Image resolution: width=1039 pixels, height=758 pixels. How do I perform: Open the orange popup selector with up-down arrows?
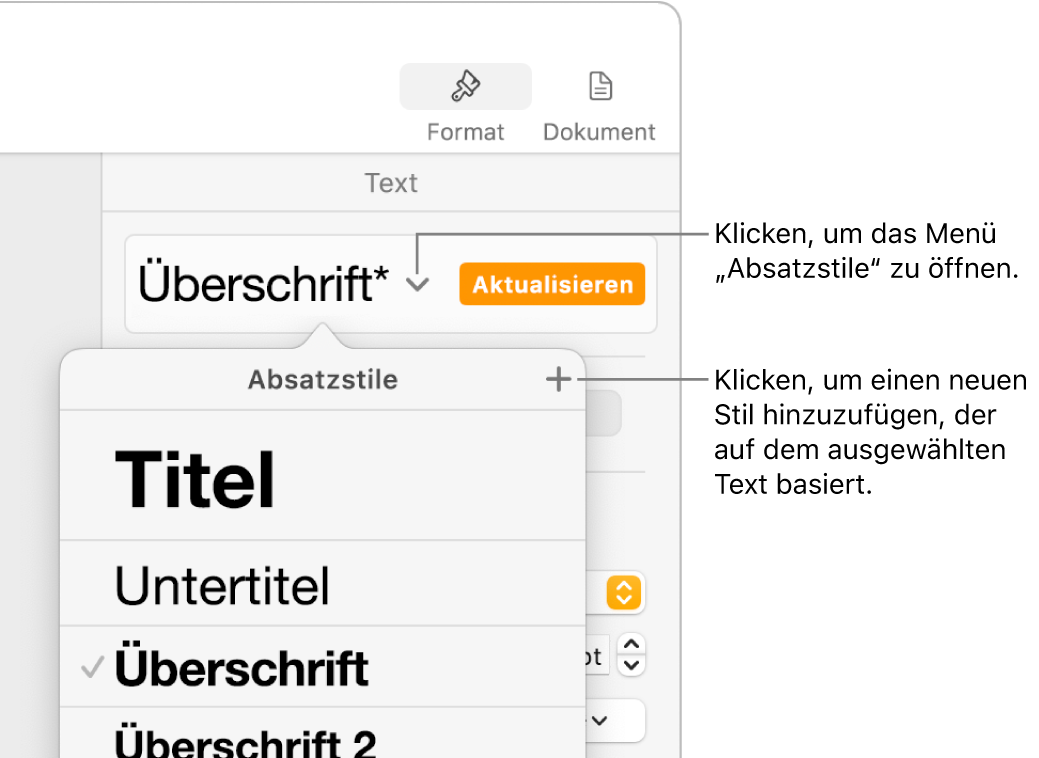624,592
